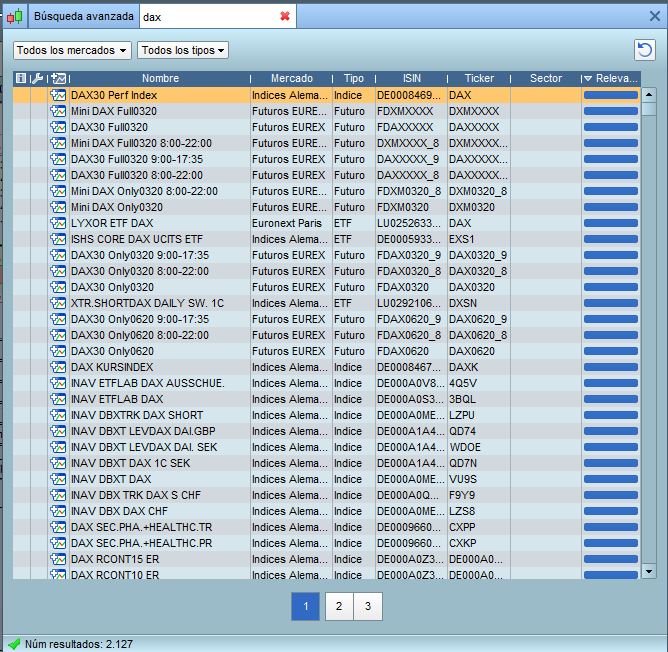Viewport: 668px width, 652px height.
Task: Select INAV DBX TRK DAX S CHF name
Action: (136, 495)
